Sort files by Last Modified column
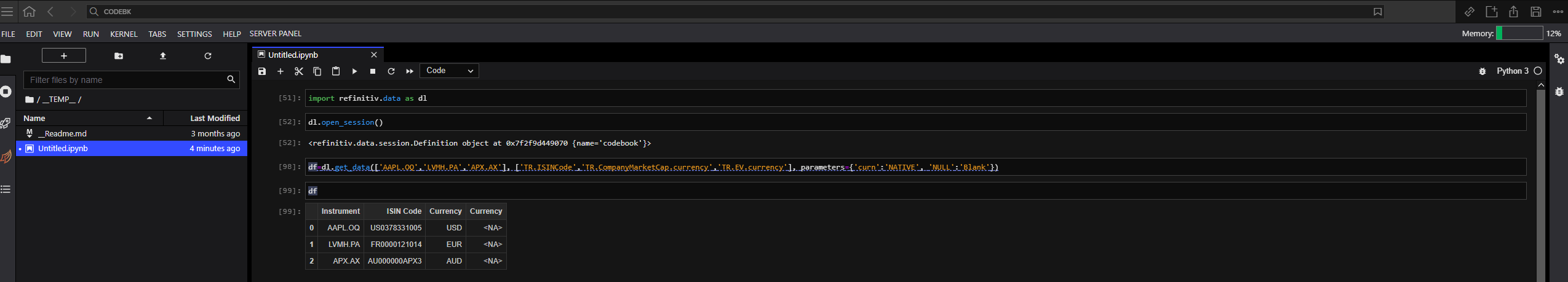1568x282 pixels. (205, 118)
